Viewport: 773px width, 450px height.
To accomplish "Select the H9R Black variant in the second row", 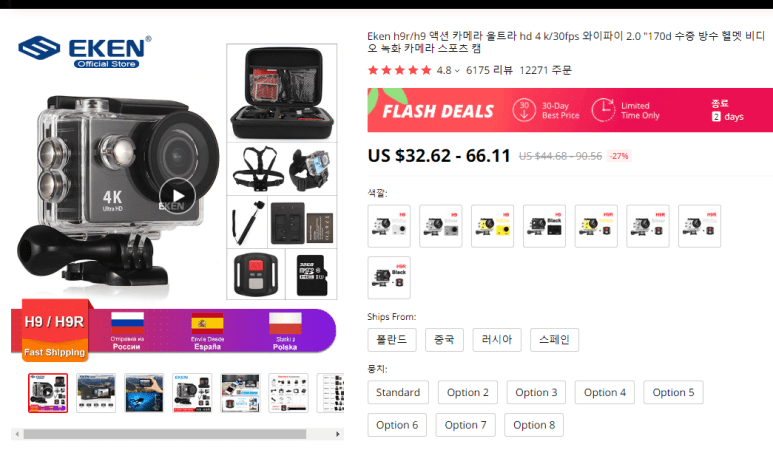I will pos(389,277).
